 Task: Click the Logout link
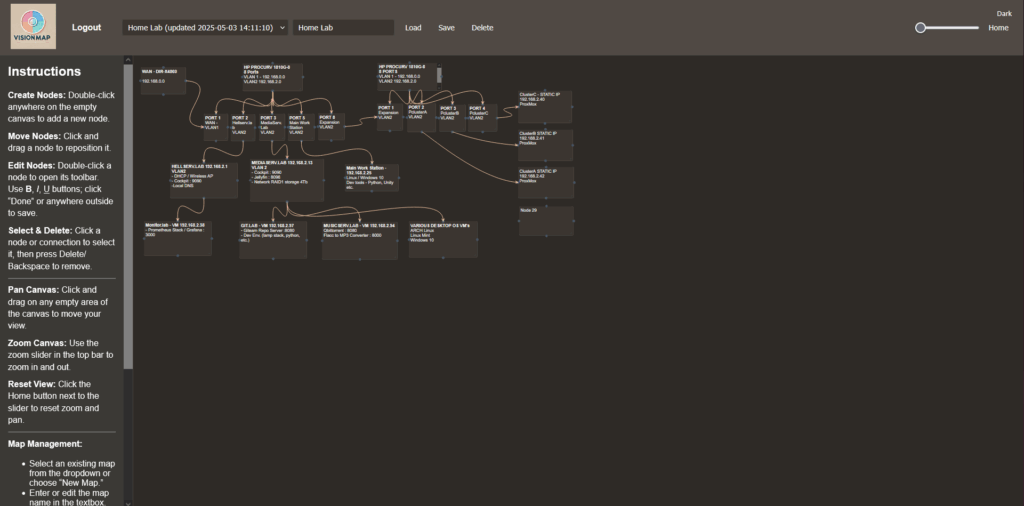pos(86,27)
